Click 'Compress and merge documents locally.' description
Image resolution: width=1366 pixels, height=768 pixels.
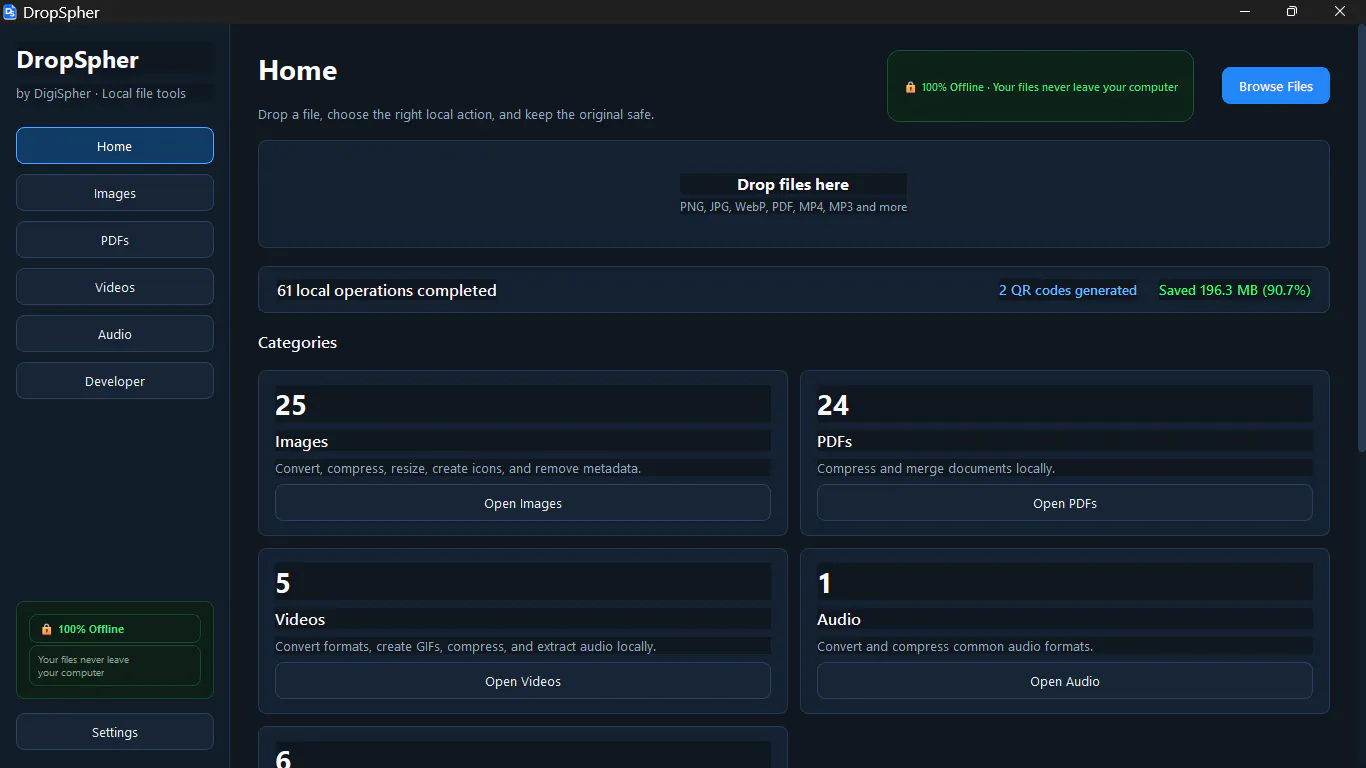point(936,468)
